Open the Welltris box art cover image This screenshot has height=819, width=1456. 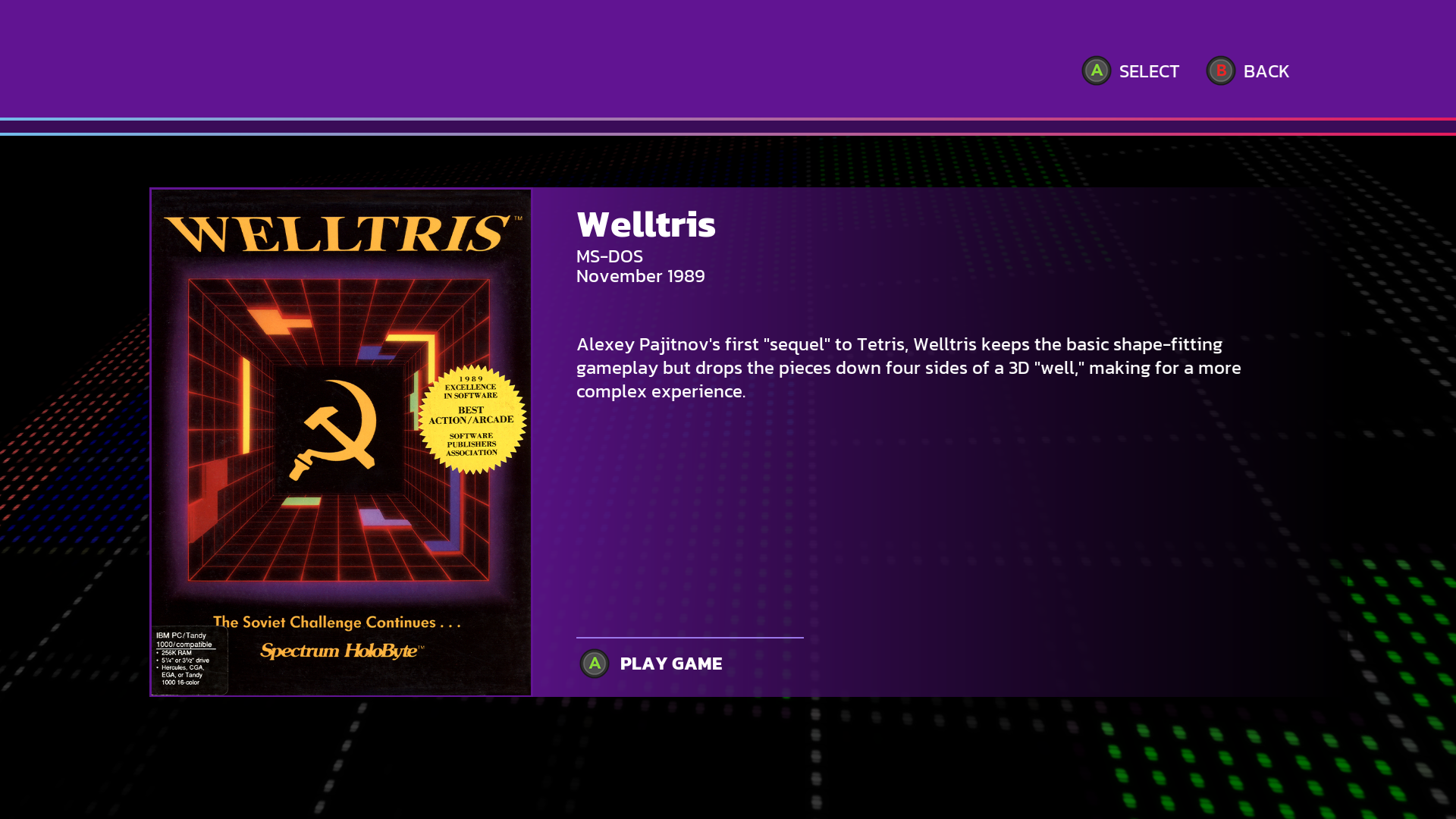(x=341, y=442)
